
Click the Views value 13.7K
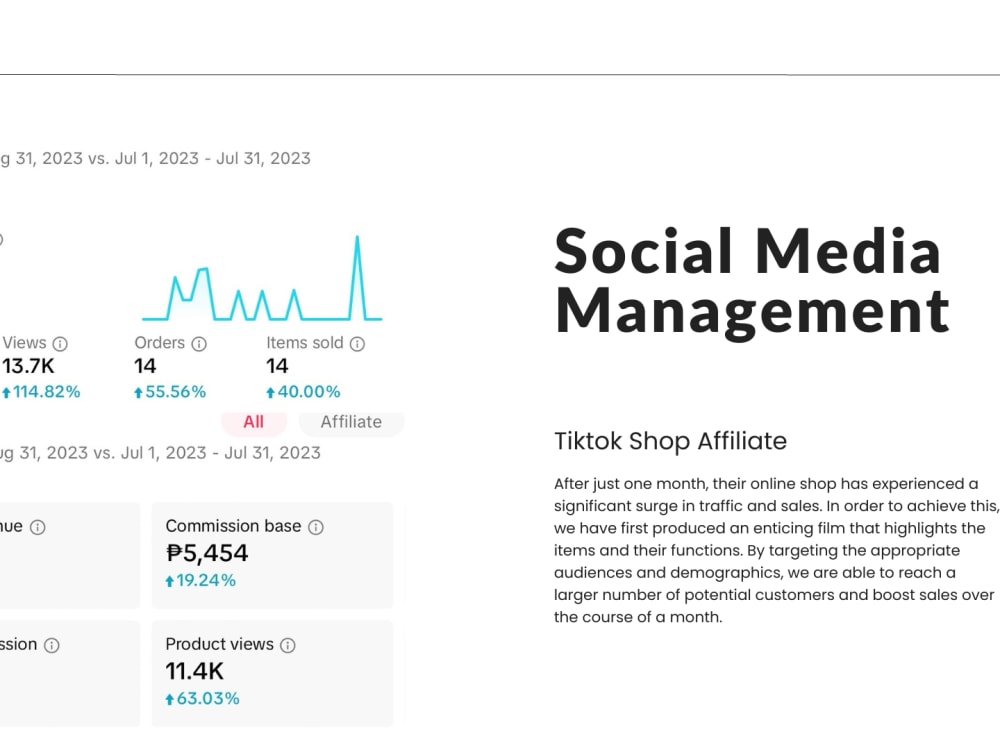(28, 366)
